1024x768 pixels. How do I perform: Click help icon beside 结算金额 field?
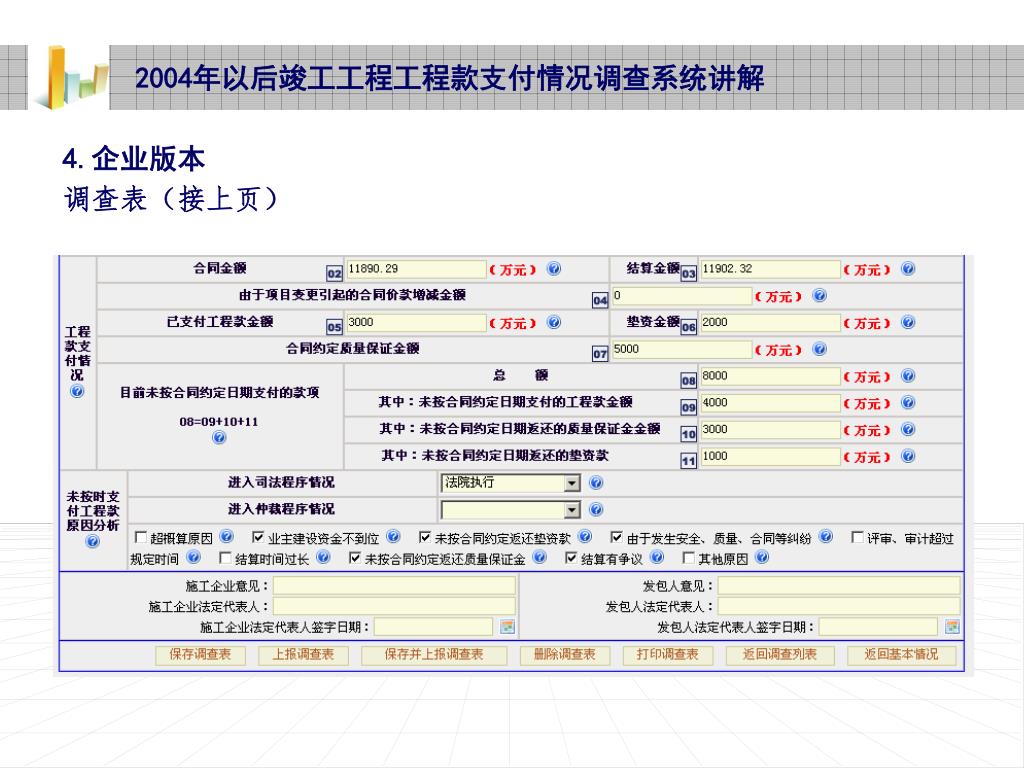[908, 268]
